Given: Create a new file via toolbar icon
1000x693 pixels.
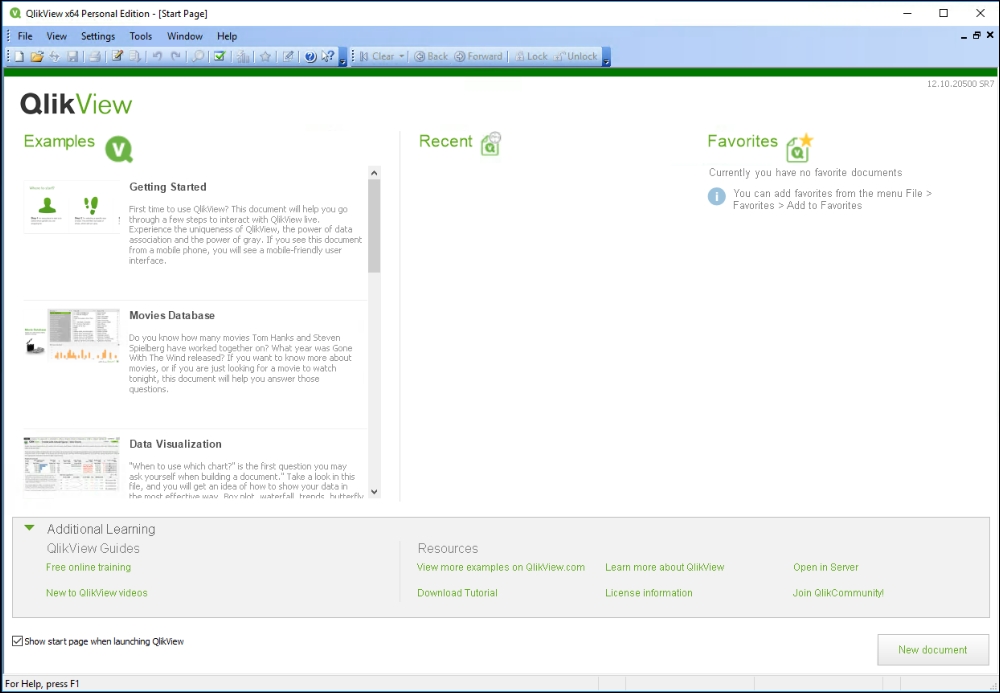Looking at the screenshot, I should pyautogui.click(x=19, y=57).
